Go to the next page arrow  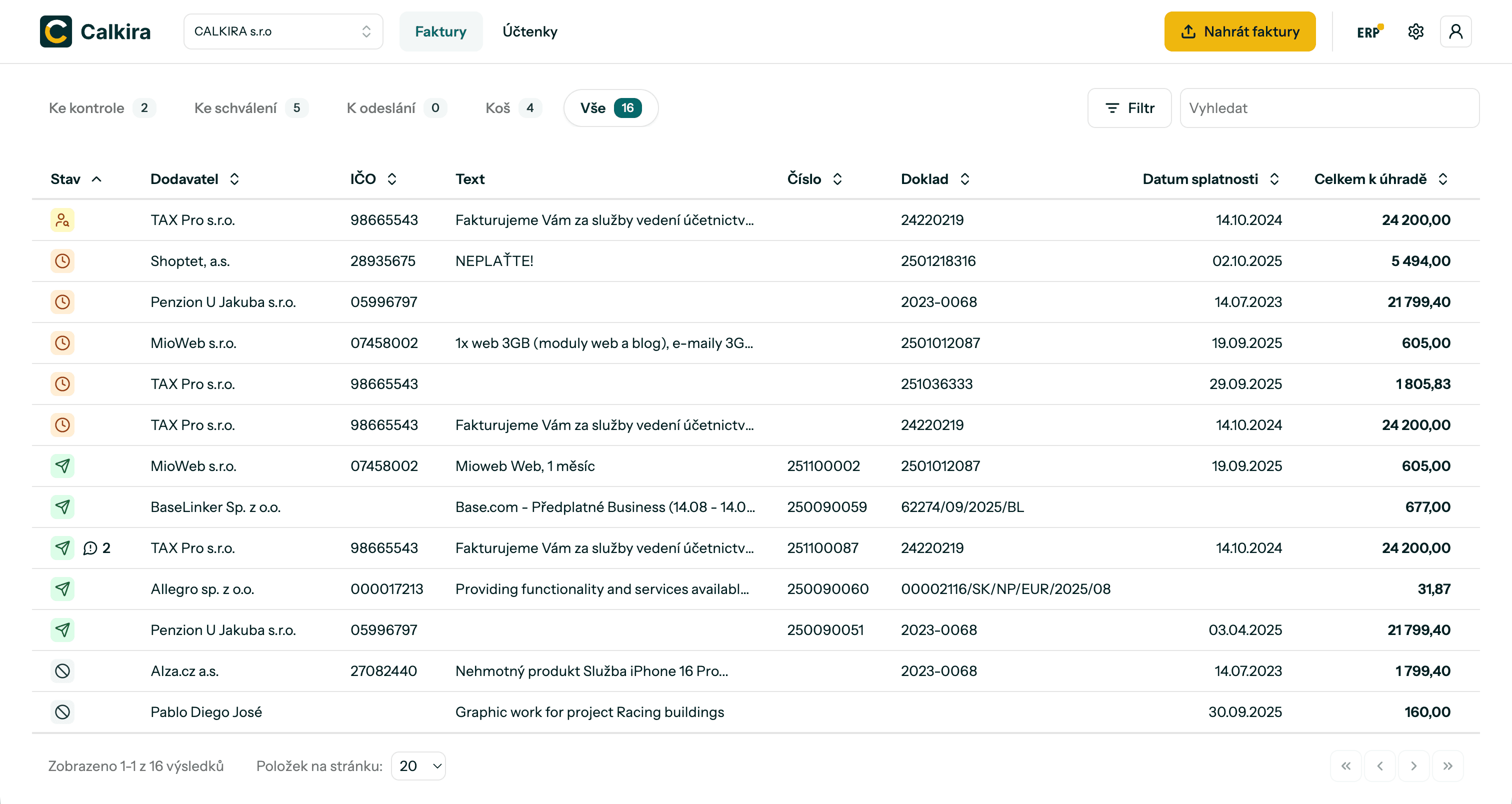coord(1413,766)
